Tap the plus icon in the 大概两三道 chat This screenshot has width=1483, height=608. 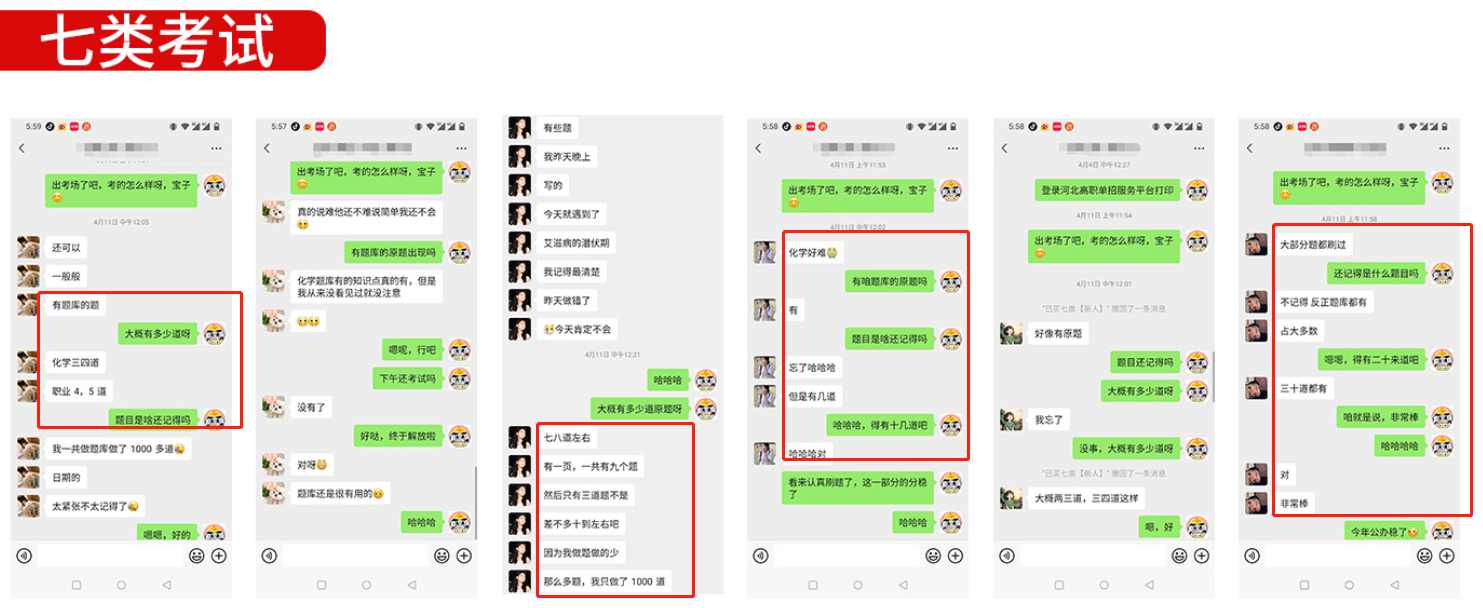point(1201,555)
